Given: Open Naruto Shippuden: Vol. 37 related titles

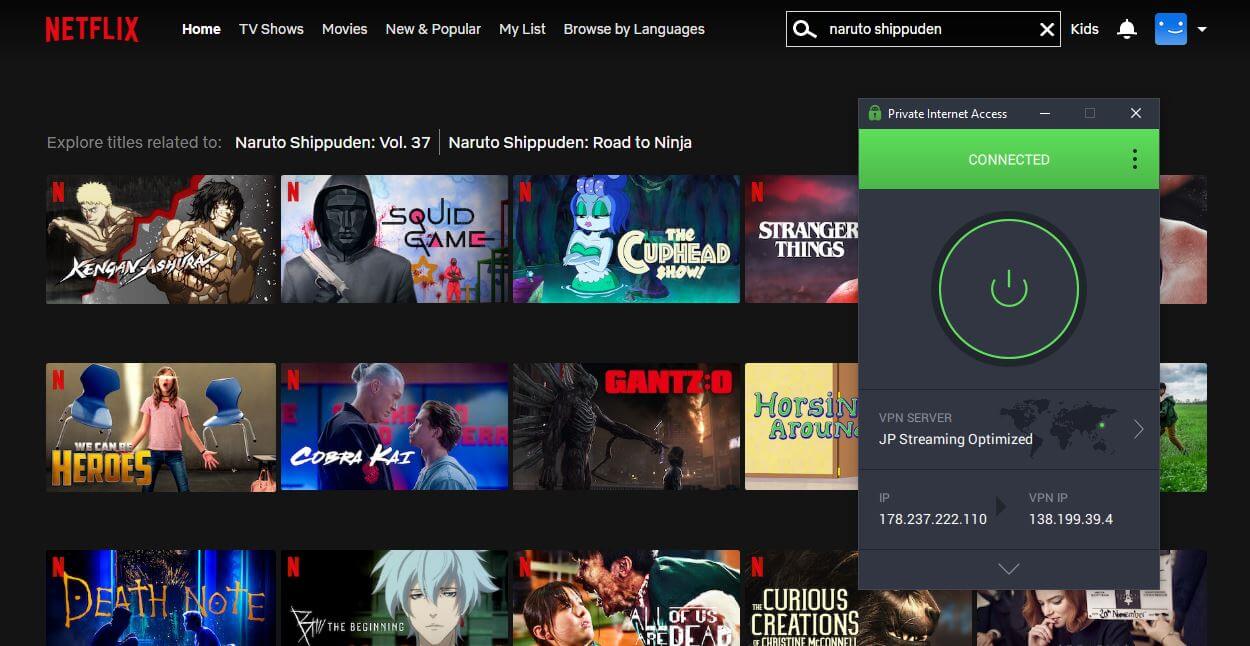Looking at the screenshot, I should [x=333, y=142].
